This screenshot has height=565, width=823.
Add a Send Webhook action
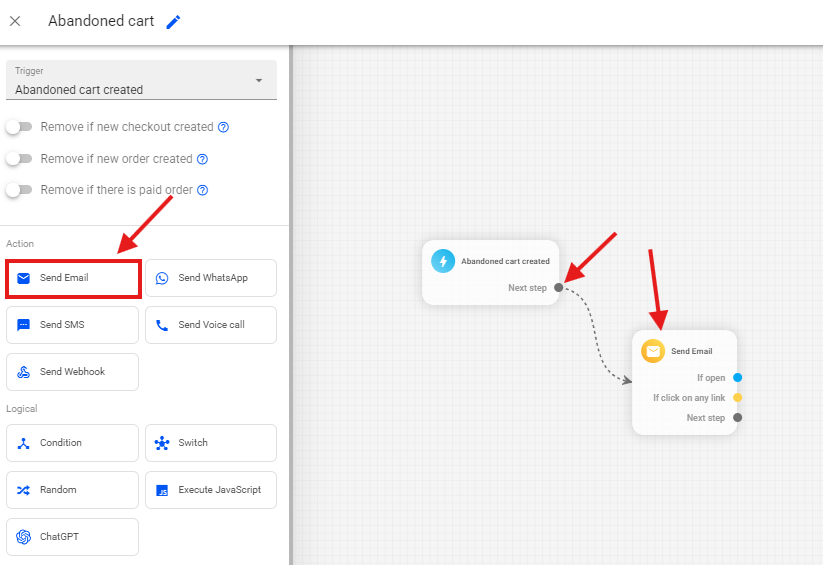coord(72,372)
